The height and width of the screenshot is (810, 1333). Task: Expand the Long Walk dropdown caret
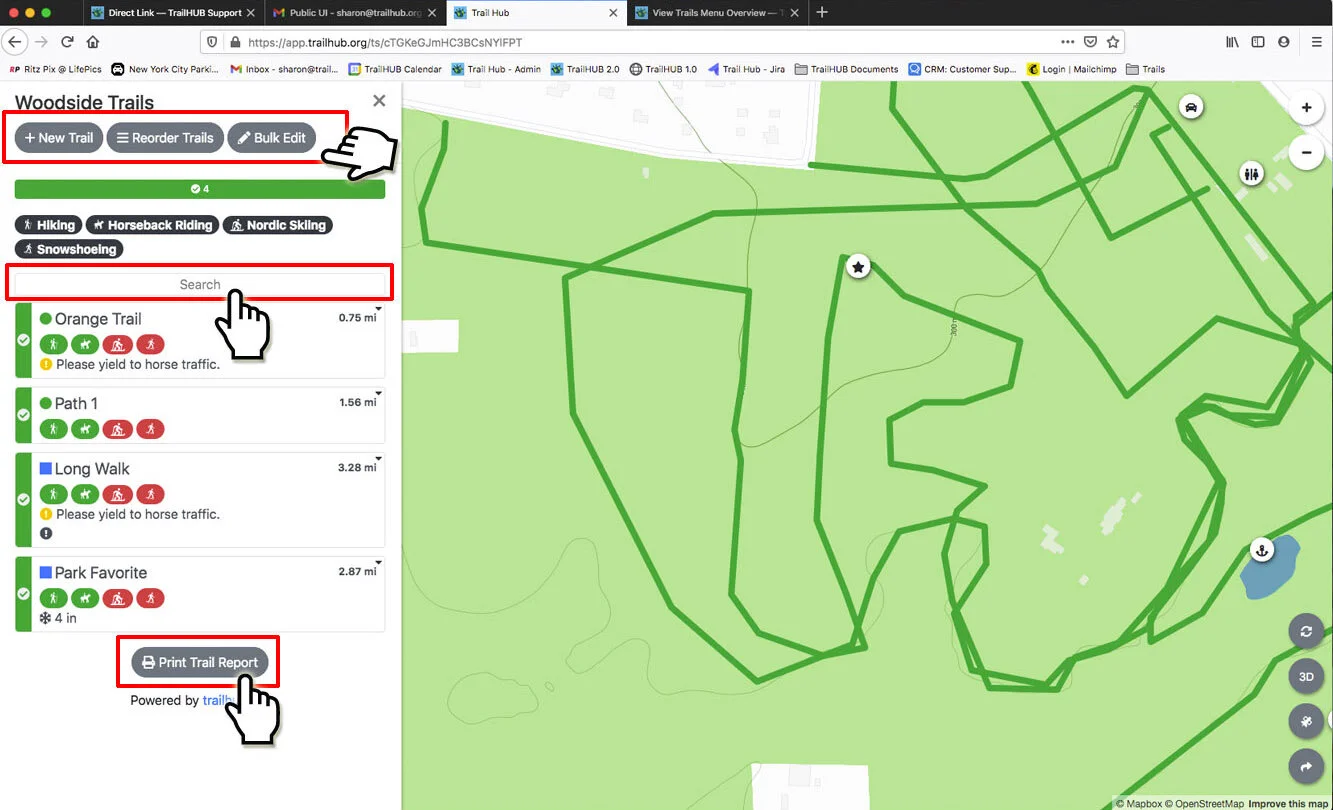(x=379, y=458)
